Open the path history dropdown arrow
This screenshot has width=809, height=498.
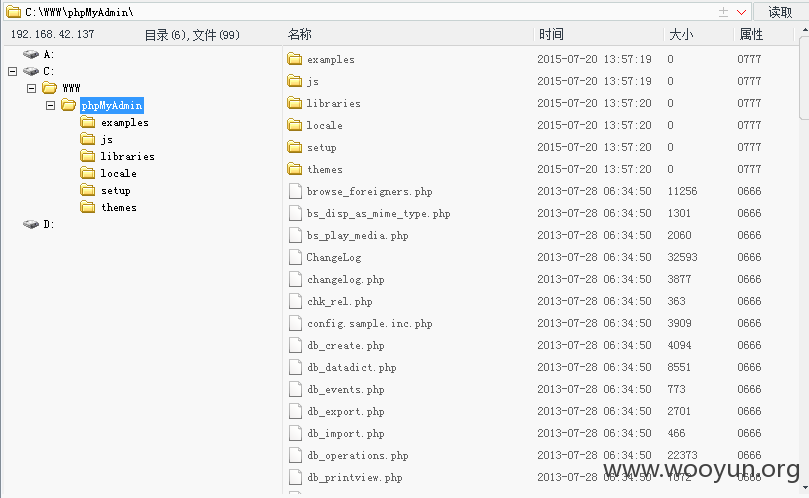[741, 12]
